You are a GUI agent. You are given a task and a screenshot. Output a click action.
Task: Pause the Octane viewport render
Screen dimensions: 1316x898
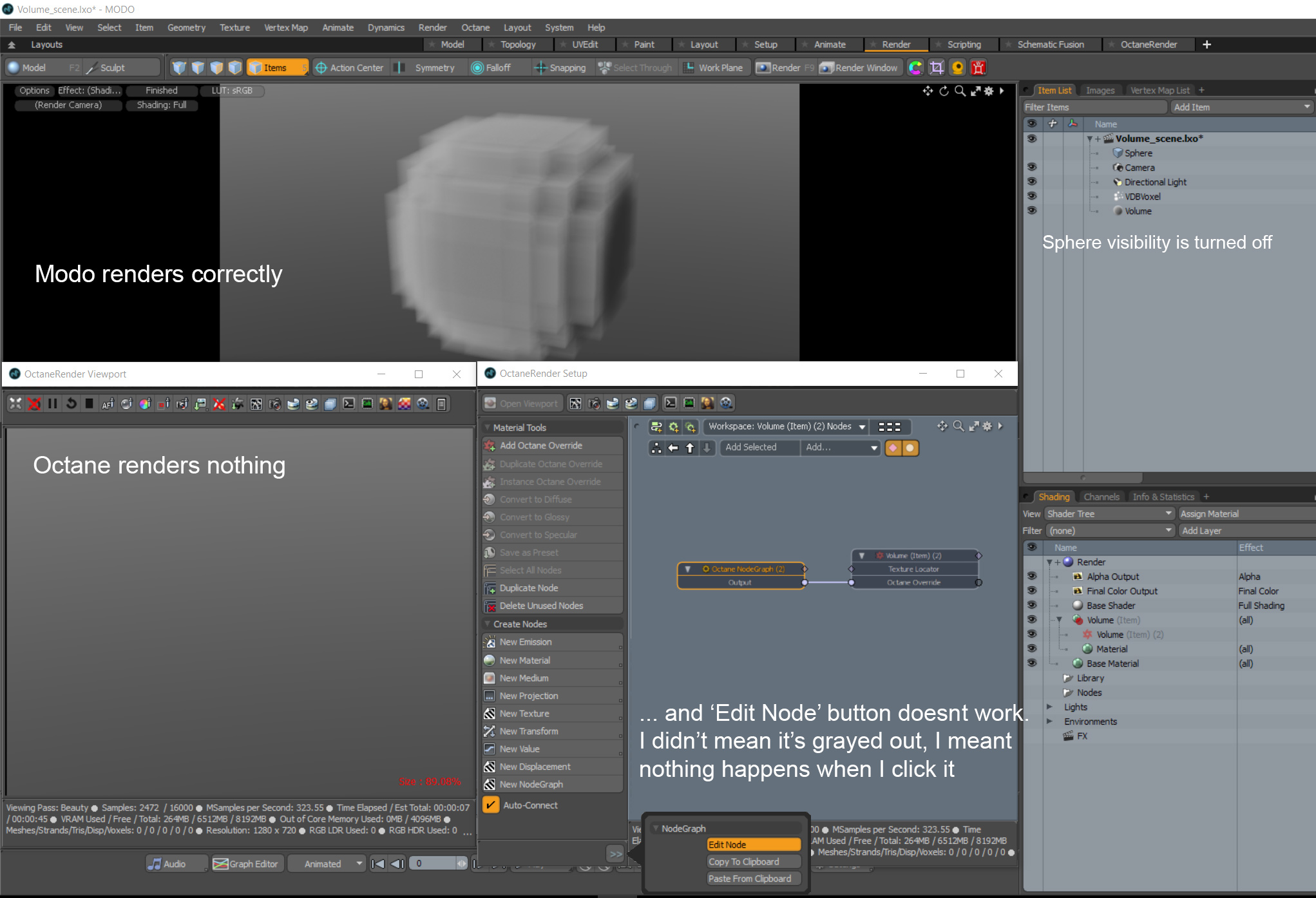coord(53,404)
